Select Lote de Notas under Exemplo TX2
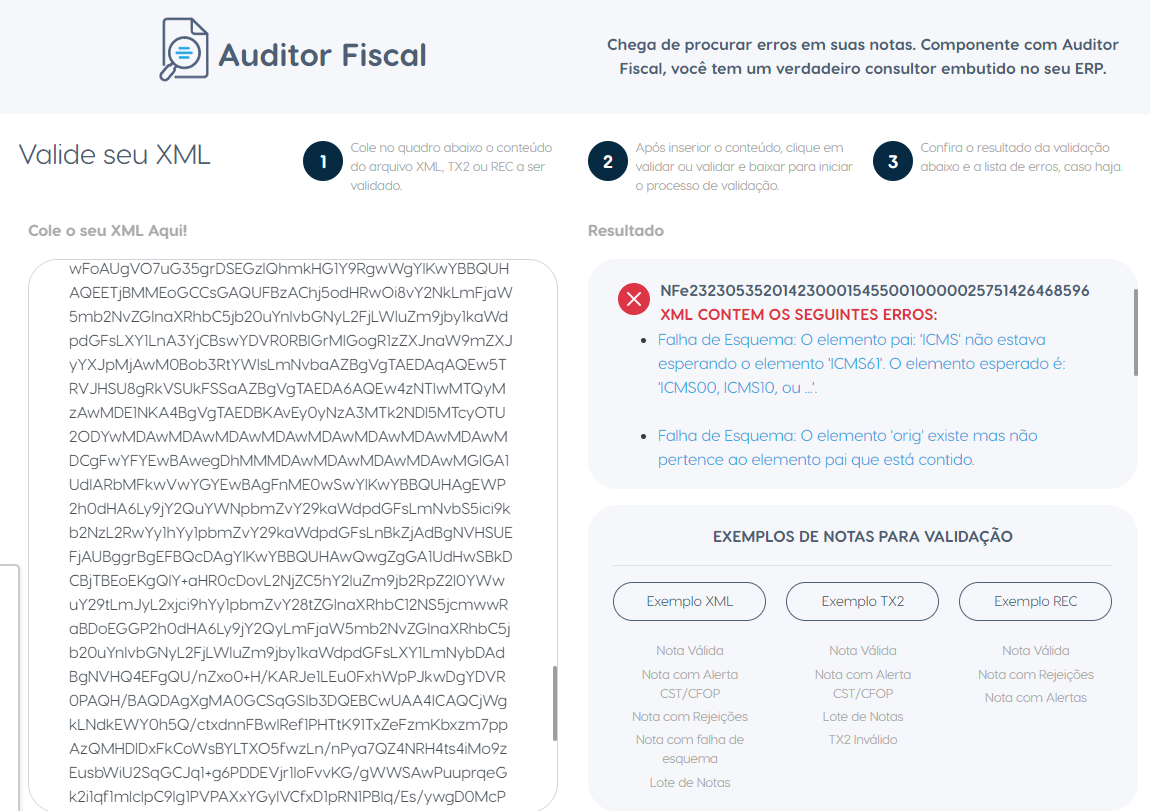This screenshot has width=1150, height=811. click(862, 716)
